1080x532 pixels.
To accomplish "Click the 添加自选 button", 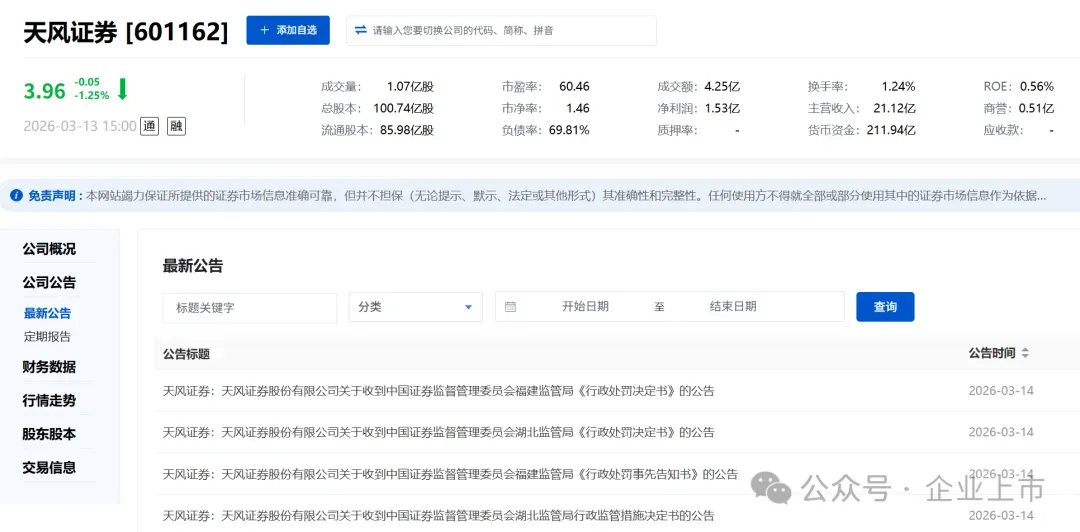I will pos(288,30).
